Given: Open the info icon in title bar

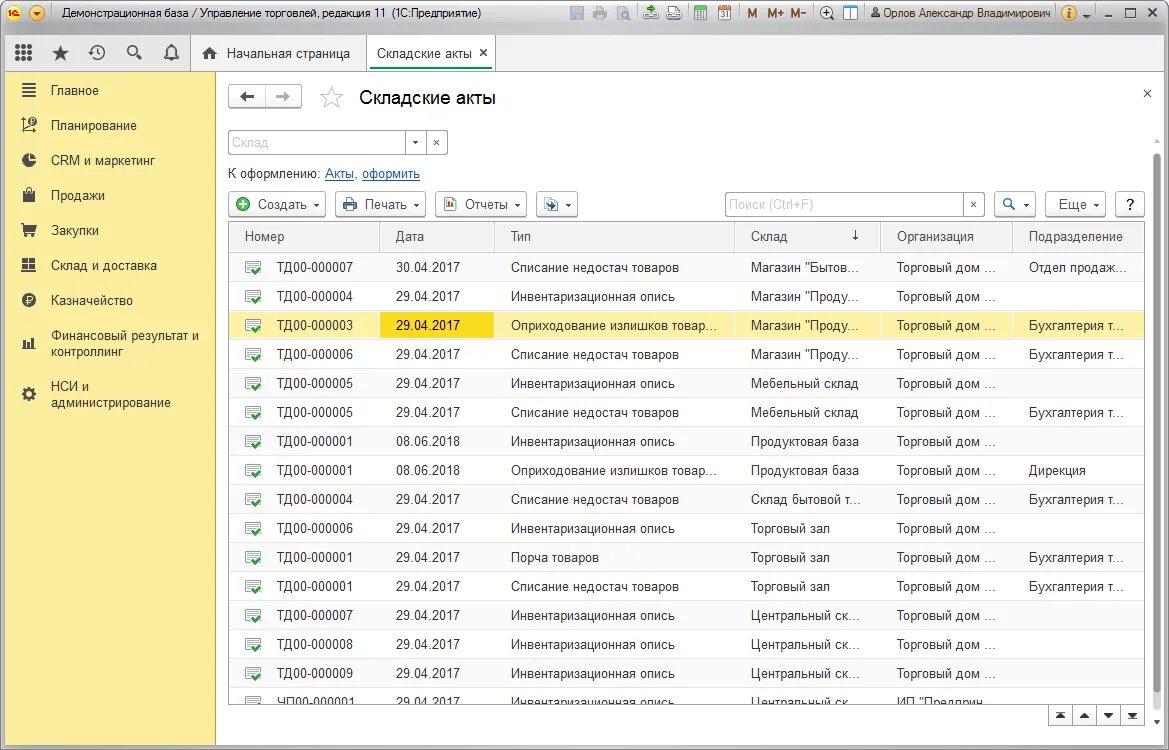Looking at the screenshot, I should click(1068, 13).
